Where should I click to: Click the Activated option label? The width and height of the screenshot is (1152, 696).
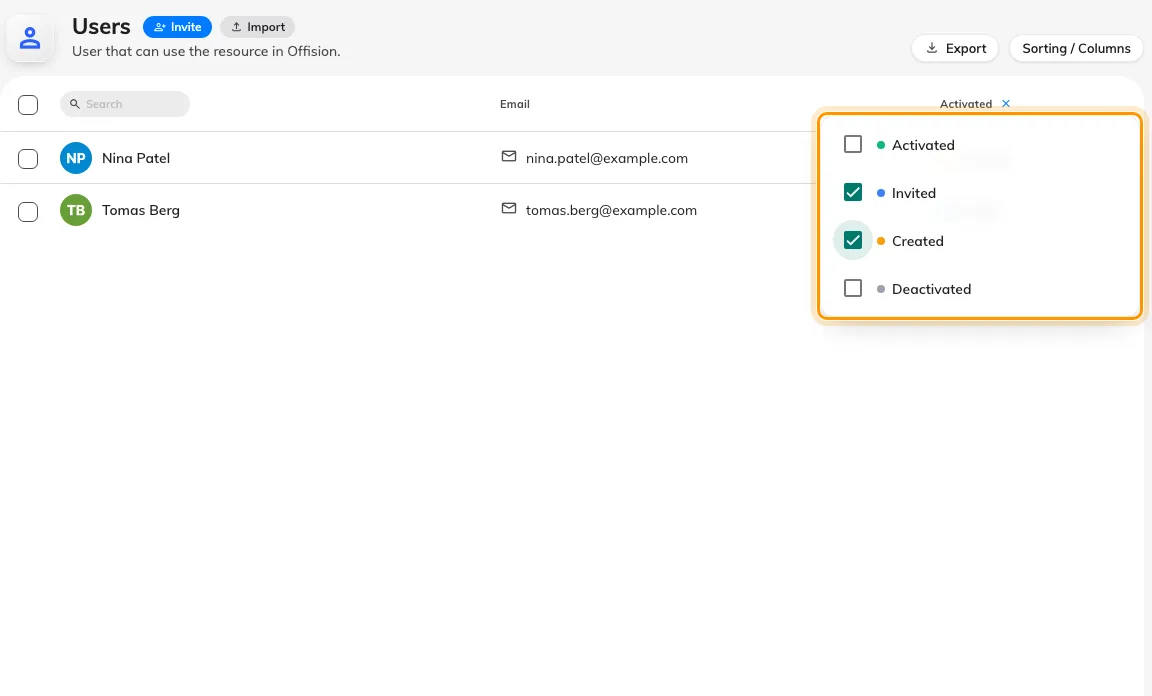[923, 146]
